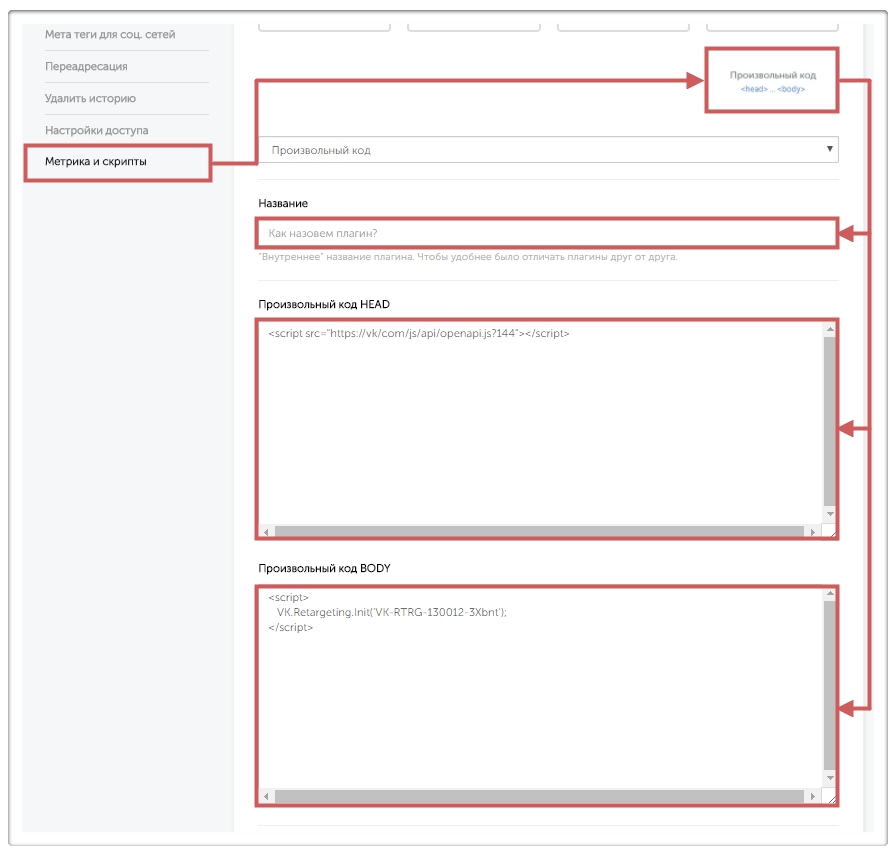The width and height of the screenshot is (892, 849).
Task: Select Настройки доступа in sidebar
Action: 96,131
